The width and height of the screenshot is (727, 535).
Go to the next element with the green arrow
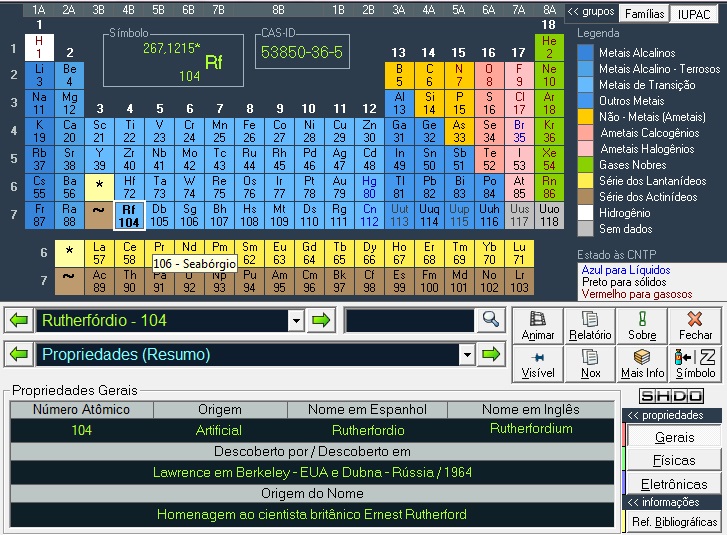pos(320,320)
